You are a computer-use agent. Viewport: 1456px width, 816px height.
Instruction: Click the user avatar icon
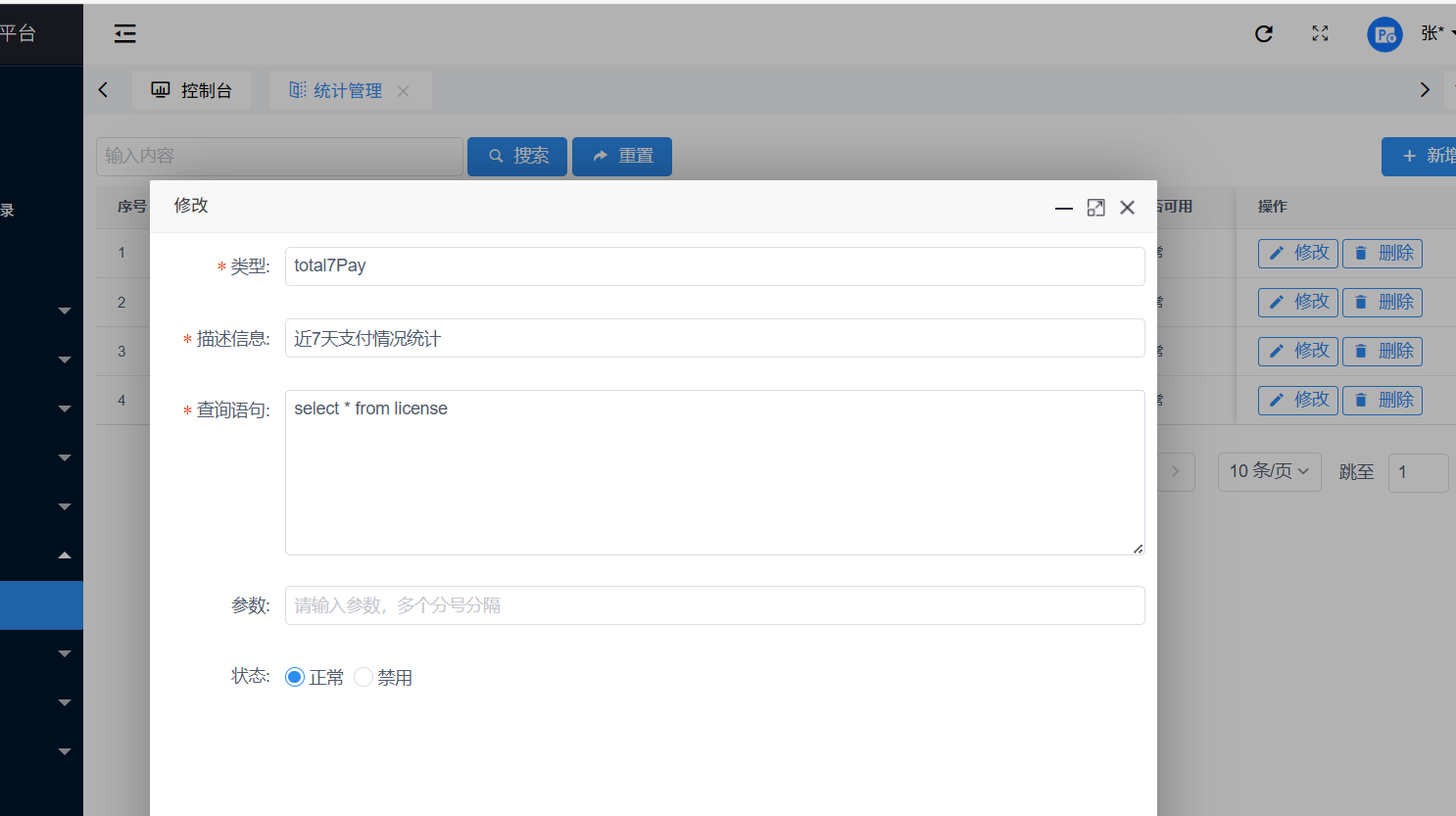[1383, 35]
